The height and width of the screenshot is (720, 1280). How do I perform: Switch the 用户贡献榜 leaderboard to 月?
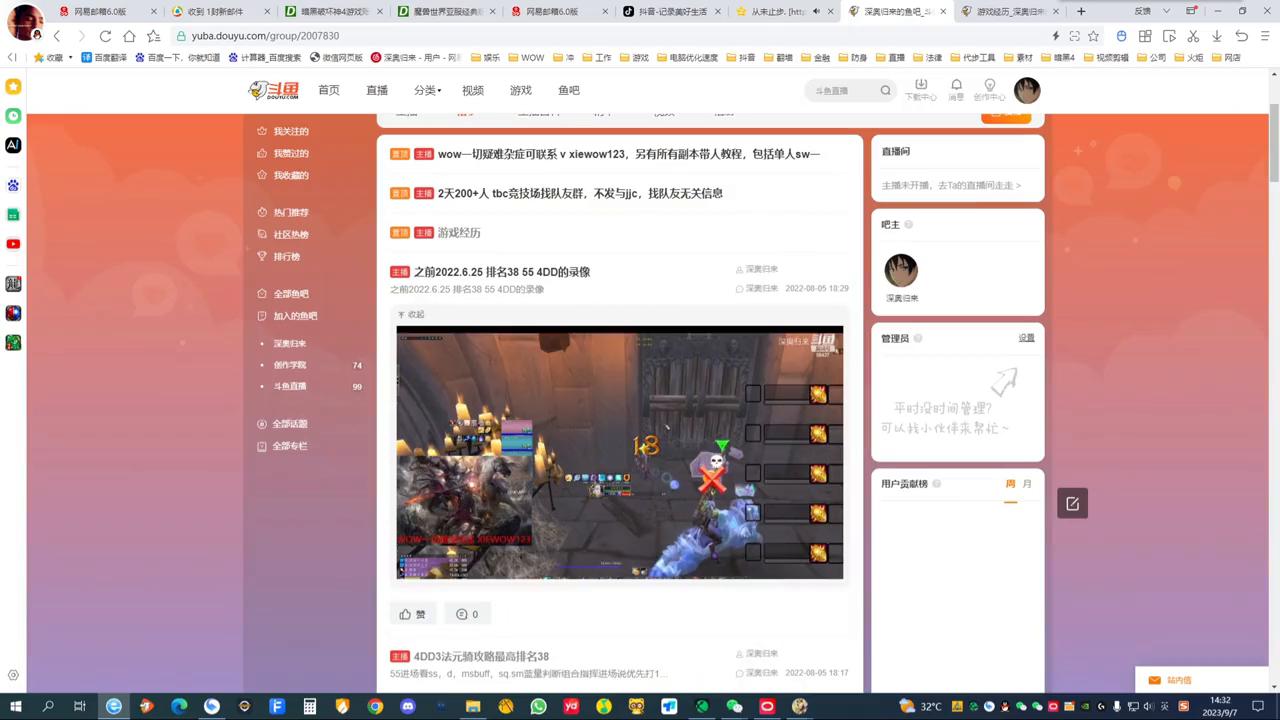pos(1026,483)
